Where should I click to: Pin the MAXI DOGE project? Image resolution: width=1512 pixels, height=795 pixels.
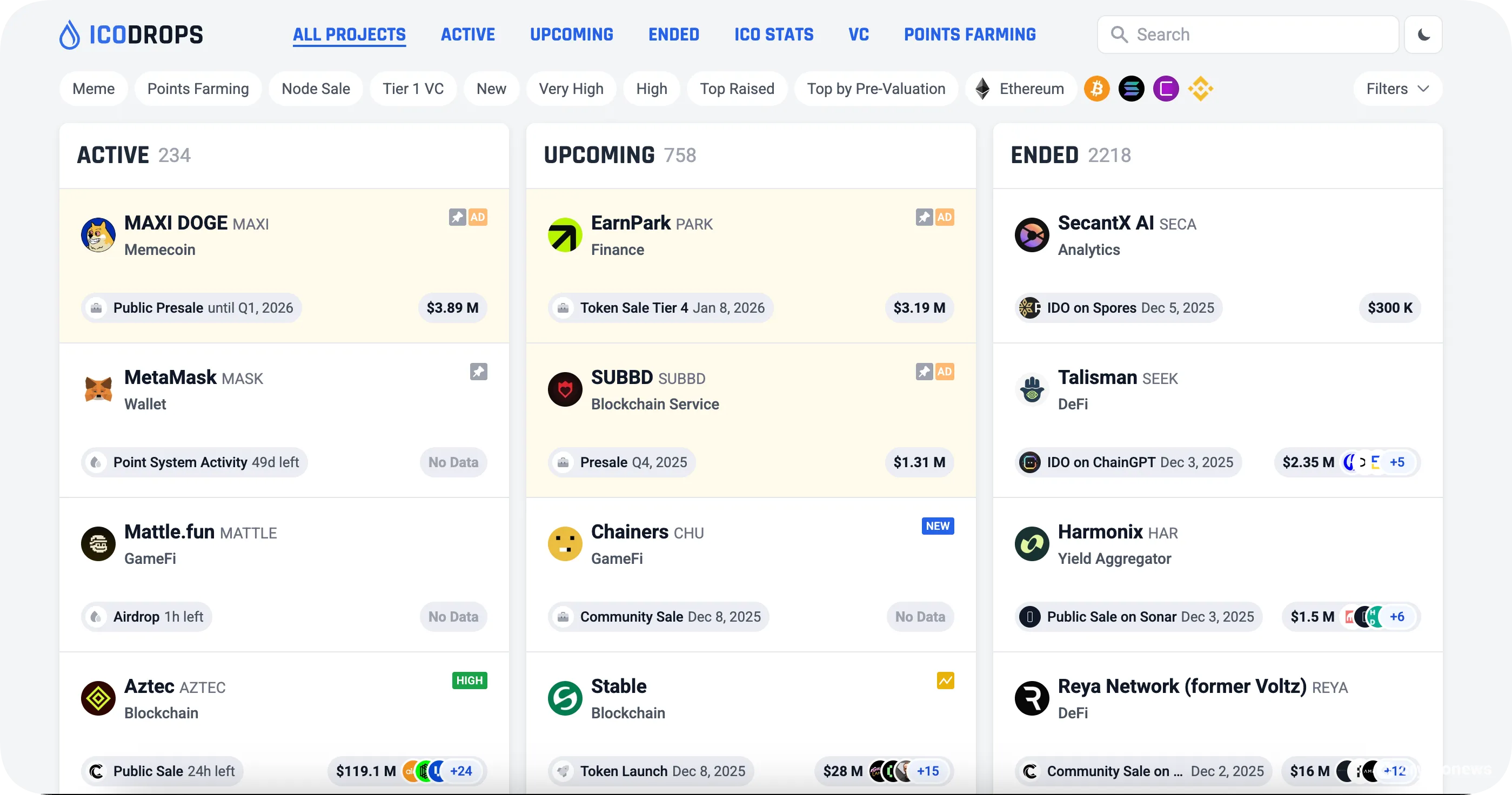click(x=457, y=217)
